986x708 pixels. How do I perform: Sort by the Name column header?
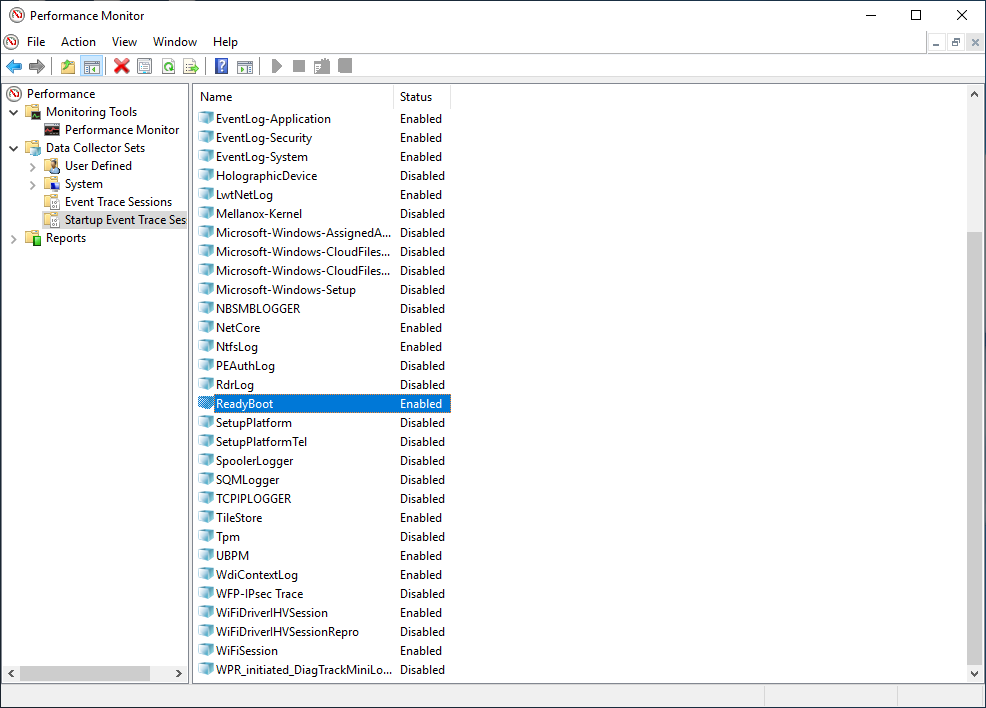coord(294,97)
